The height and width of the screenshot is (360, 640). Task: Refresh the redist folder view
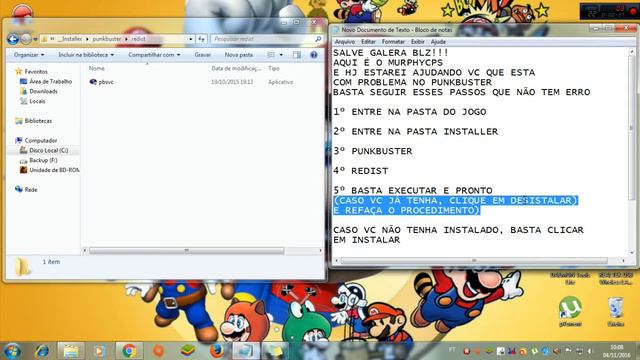202,39
